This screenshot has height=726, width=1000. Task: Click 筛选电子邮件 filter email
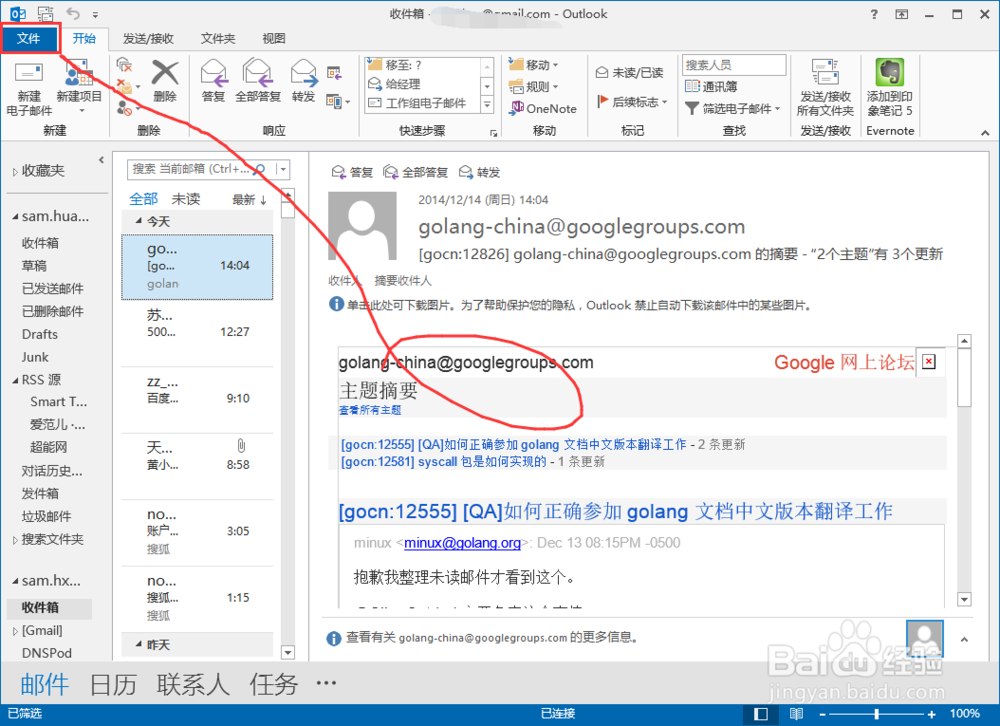(733, 108)
